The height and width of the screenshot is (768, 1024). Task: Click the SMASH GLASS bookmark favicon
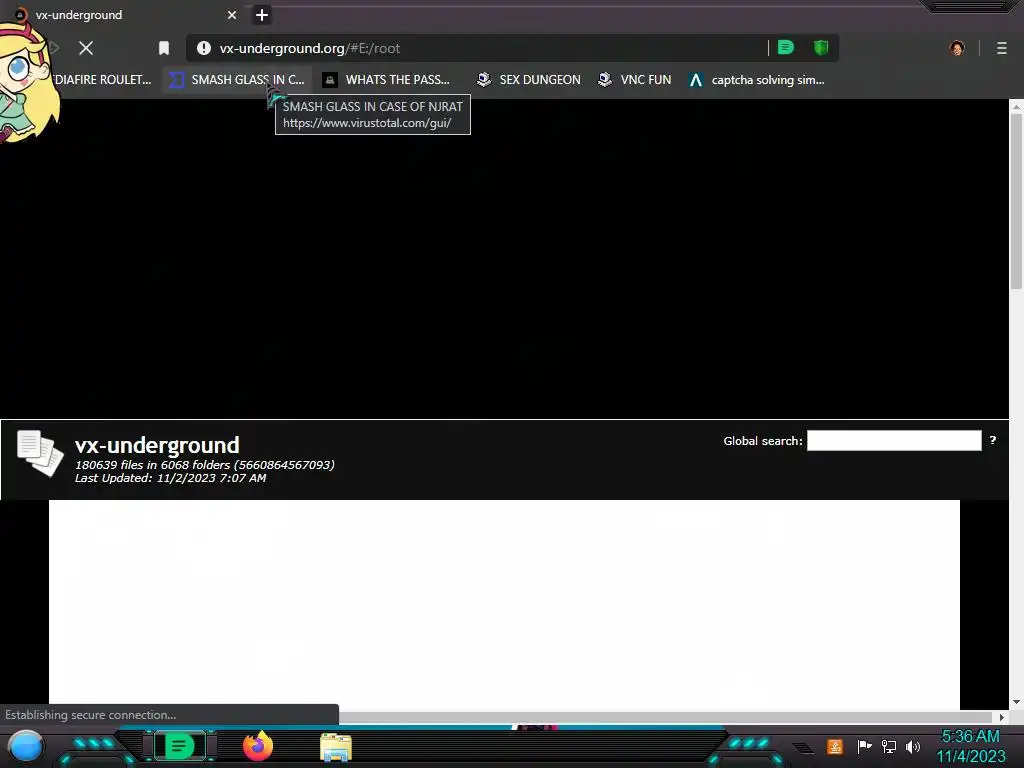pos(176,80)
